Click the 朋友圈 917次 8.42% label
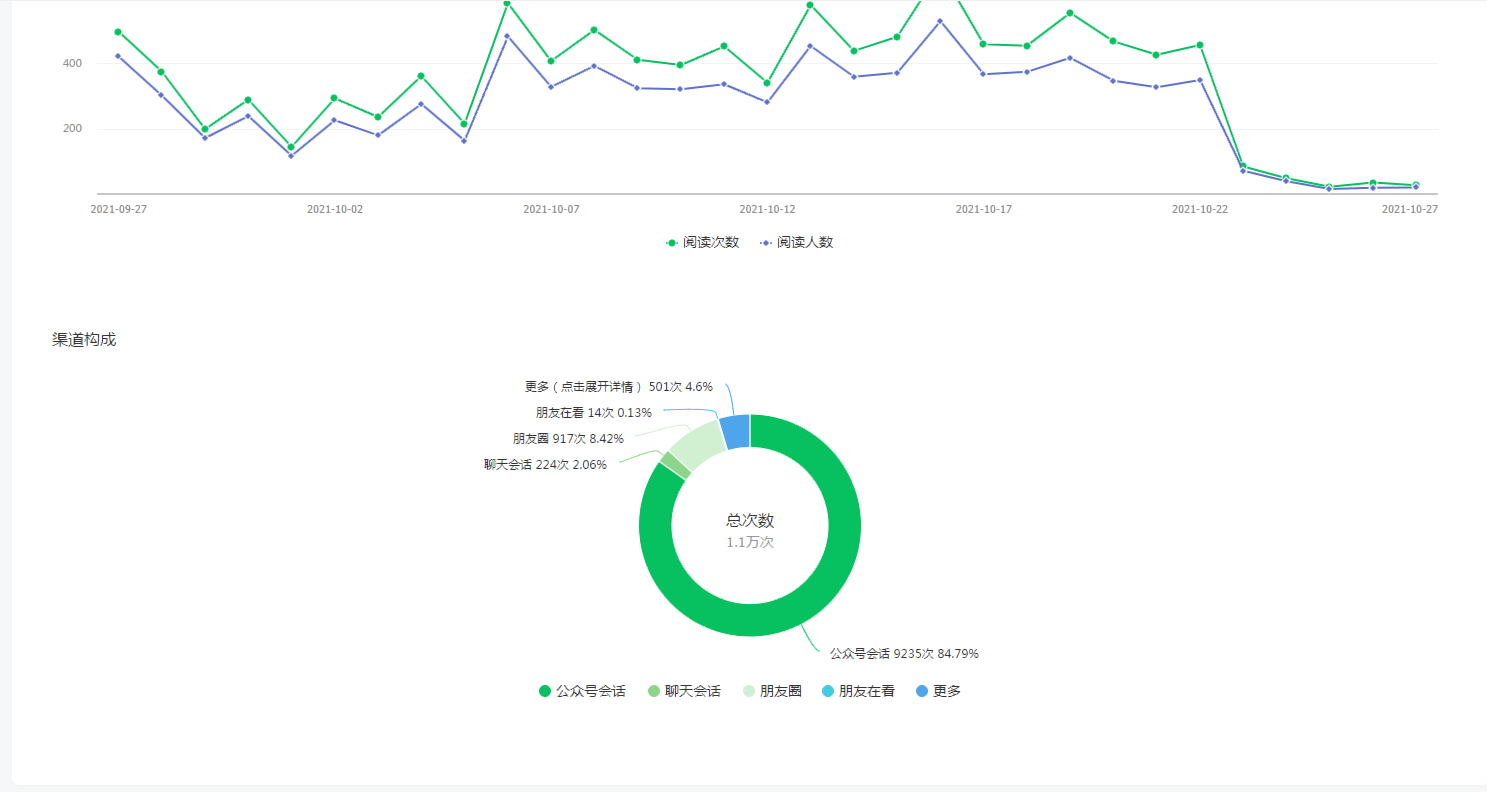 click(x=568, y=438)
